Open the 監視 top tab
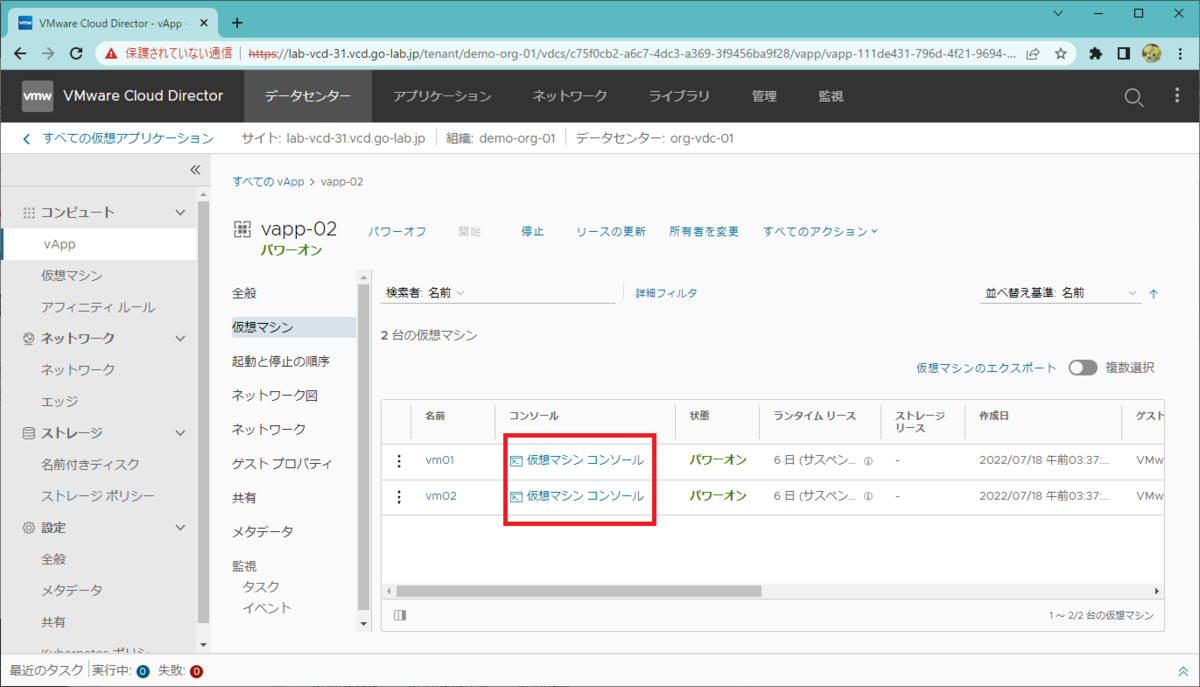 831,97
